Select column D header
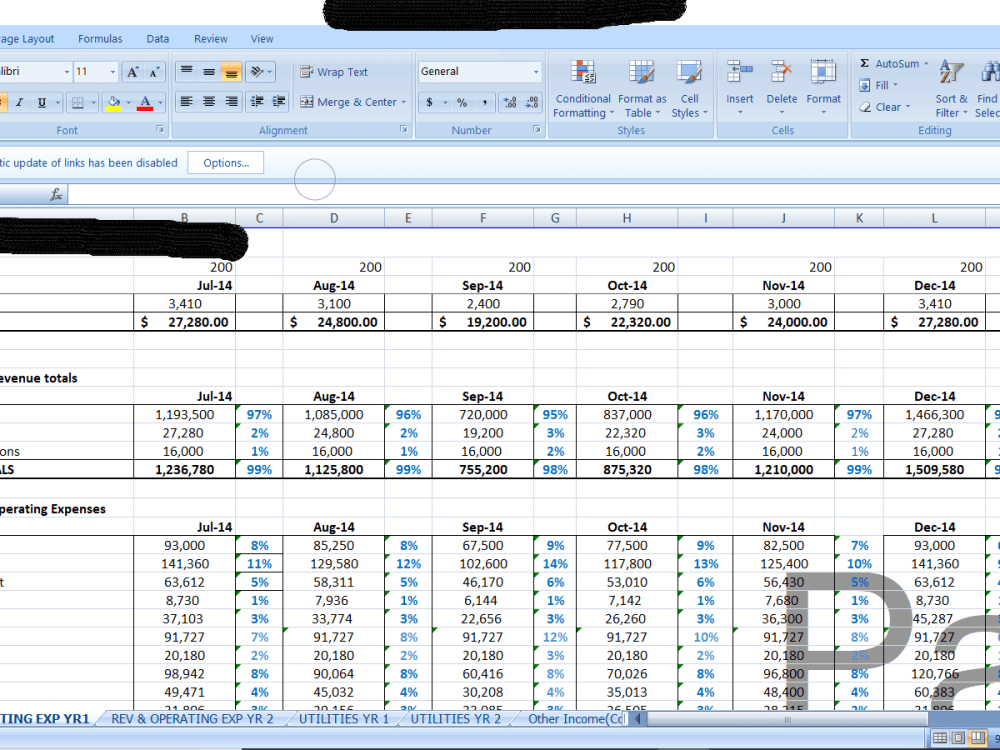Viewport: 1000px width, 750px height. [334, 218]
